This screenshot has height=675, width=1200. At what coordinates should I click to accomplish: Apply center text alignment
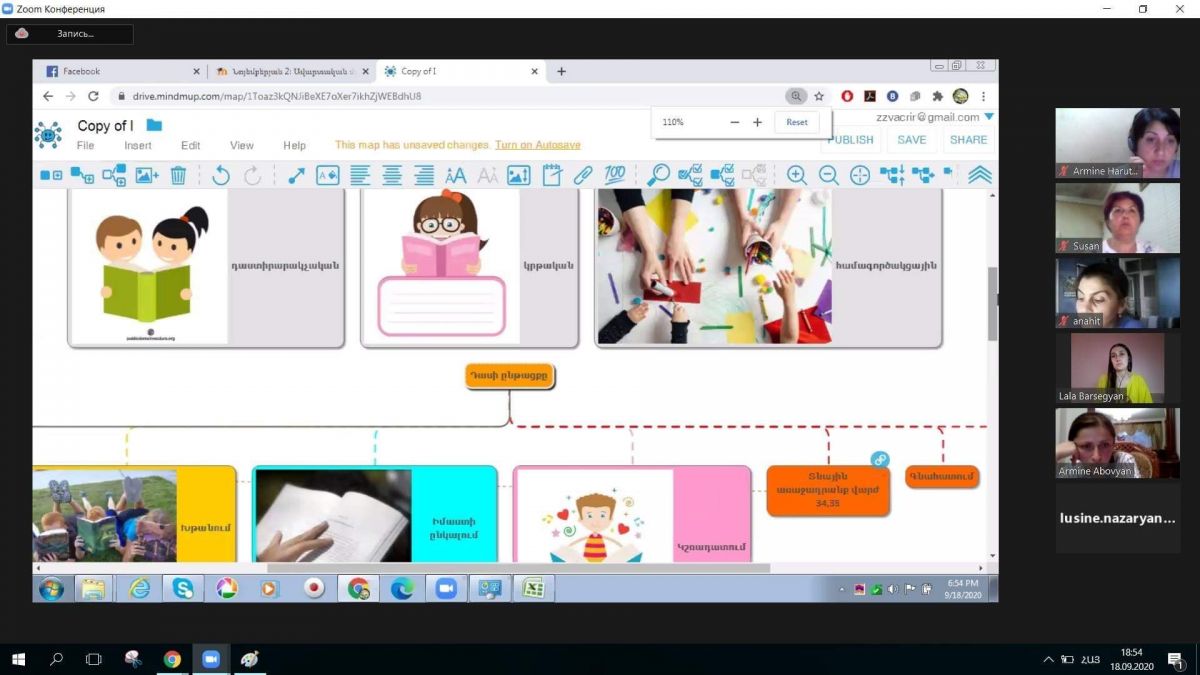(392, 175)
